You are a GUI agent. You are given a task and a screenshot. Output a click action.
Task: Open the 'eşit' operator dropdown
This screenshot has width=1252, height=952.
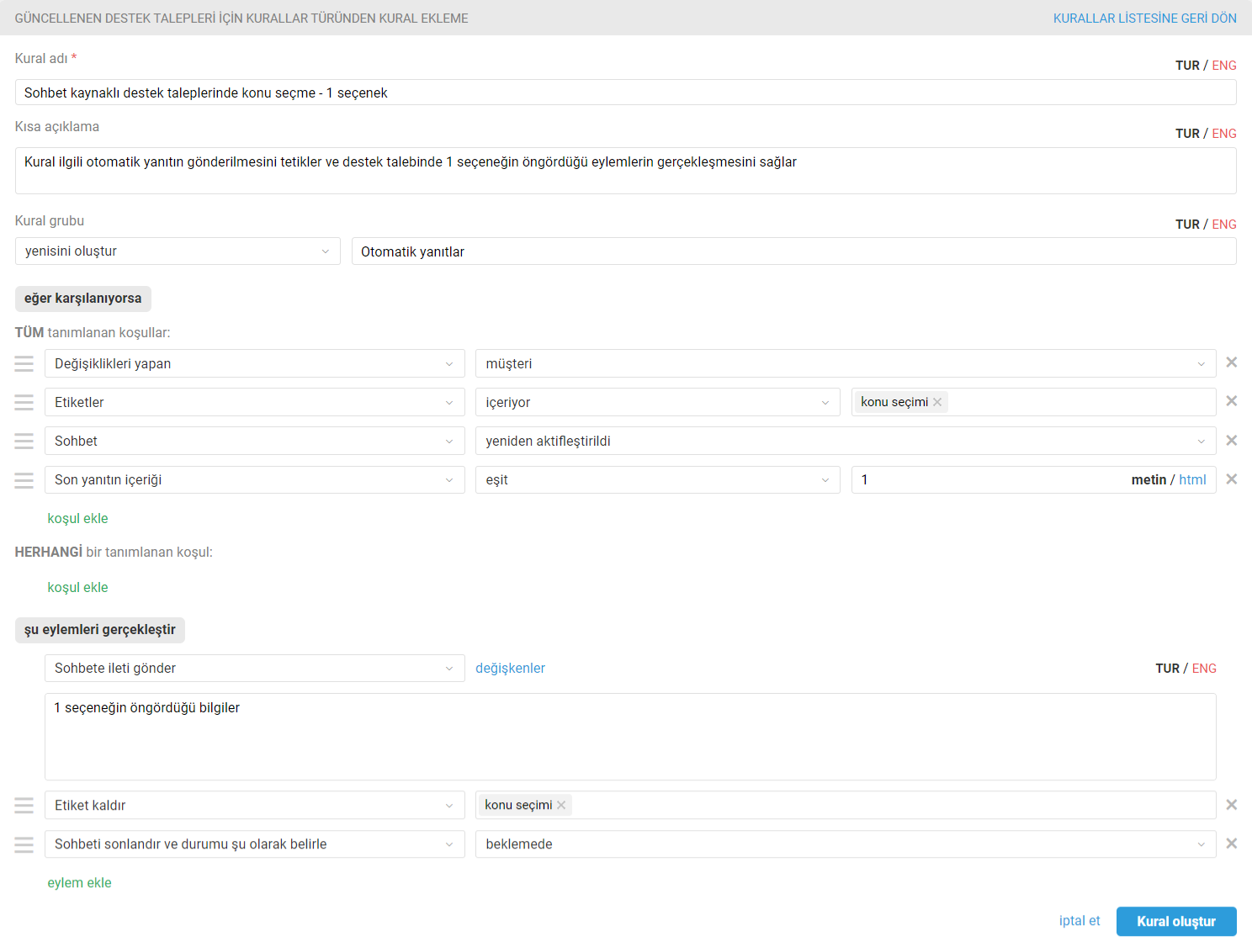tap(658, 479)
